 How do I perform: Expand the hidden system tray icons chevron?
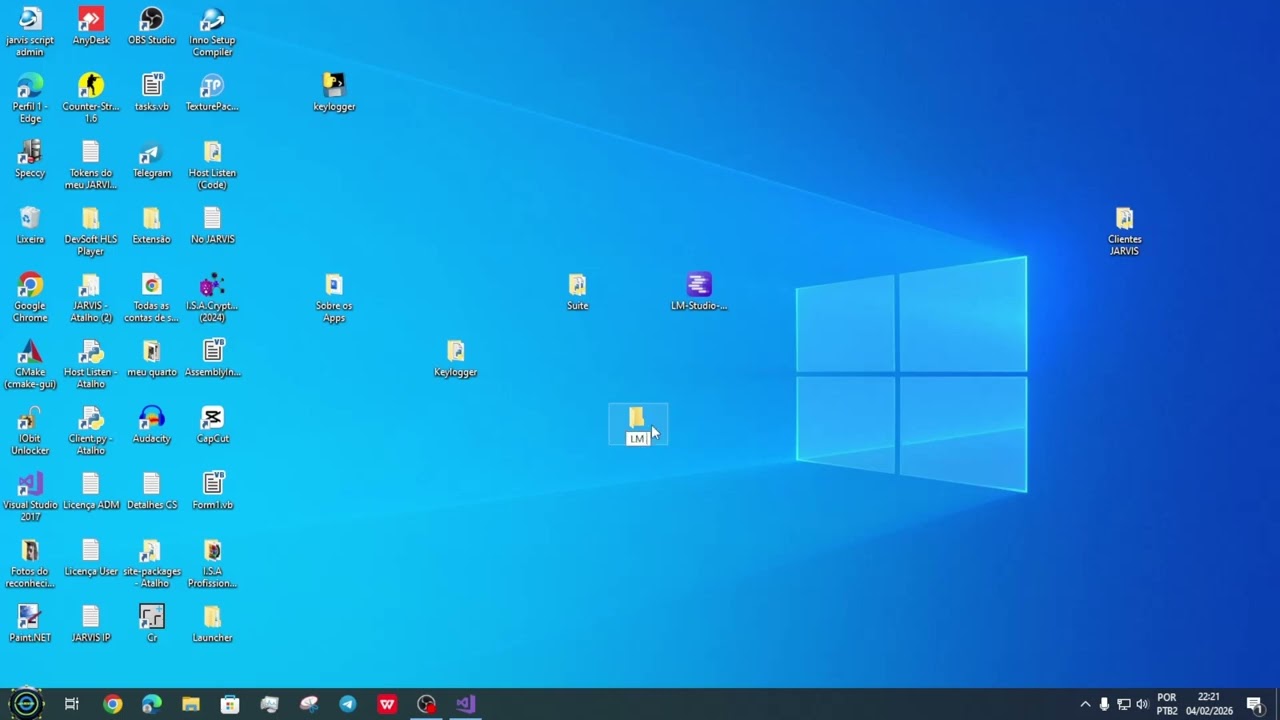click(1085, 704)
